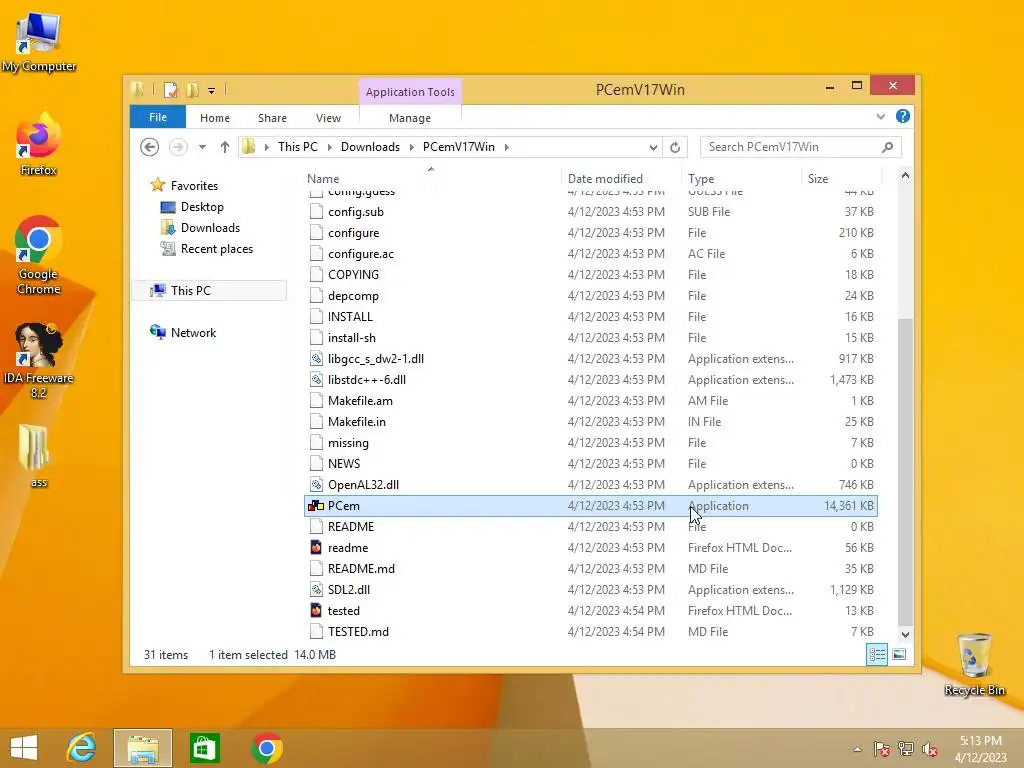Click the Windows Start button

click(24, 748)
